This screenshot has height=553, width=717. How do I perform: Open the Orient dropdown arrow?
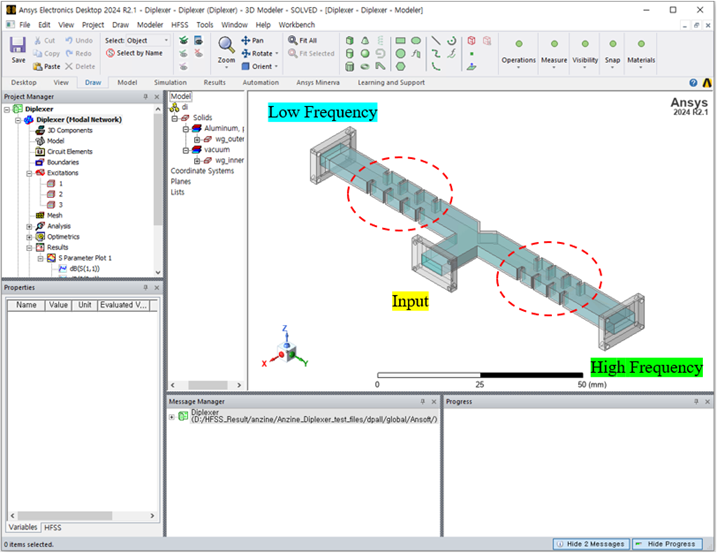[277, 66]
